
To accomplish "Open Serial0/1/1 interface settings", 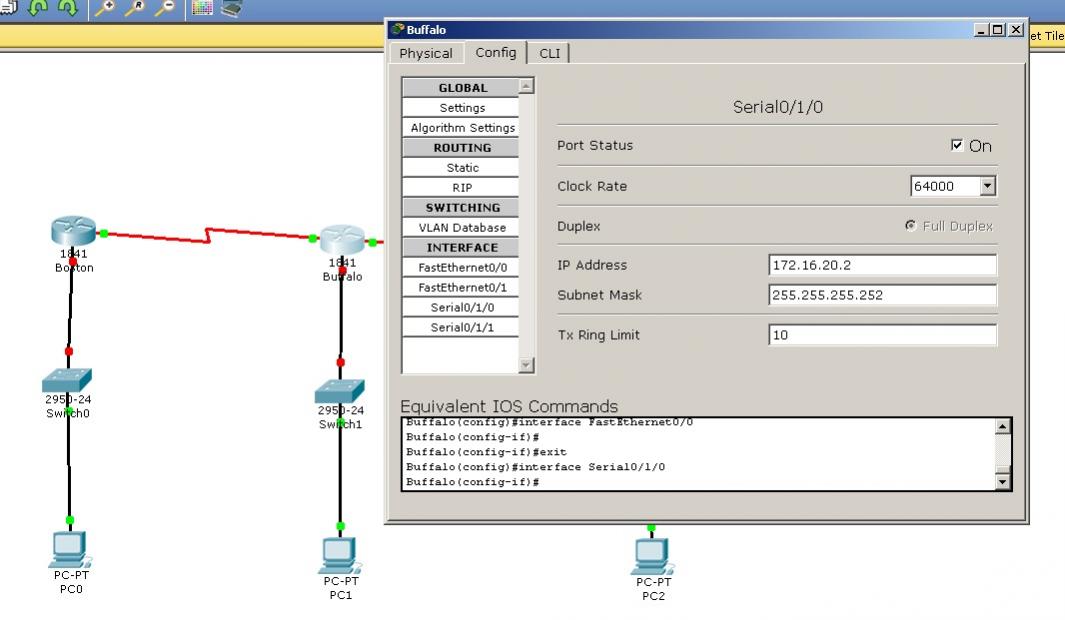I will (460, 327).
